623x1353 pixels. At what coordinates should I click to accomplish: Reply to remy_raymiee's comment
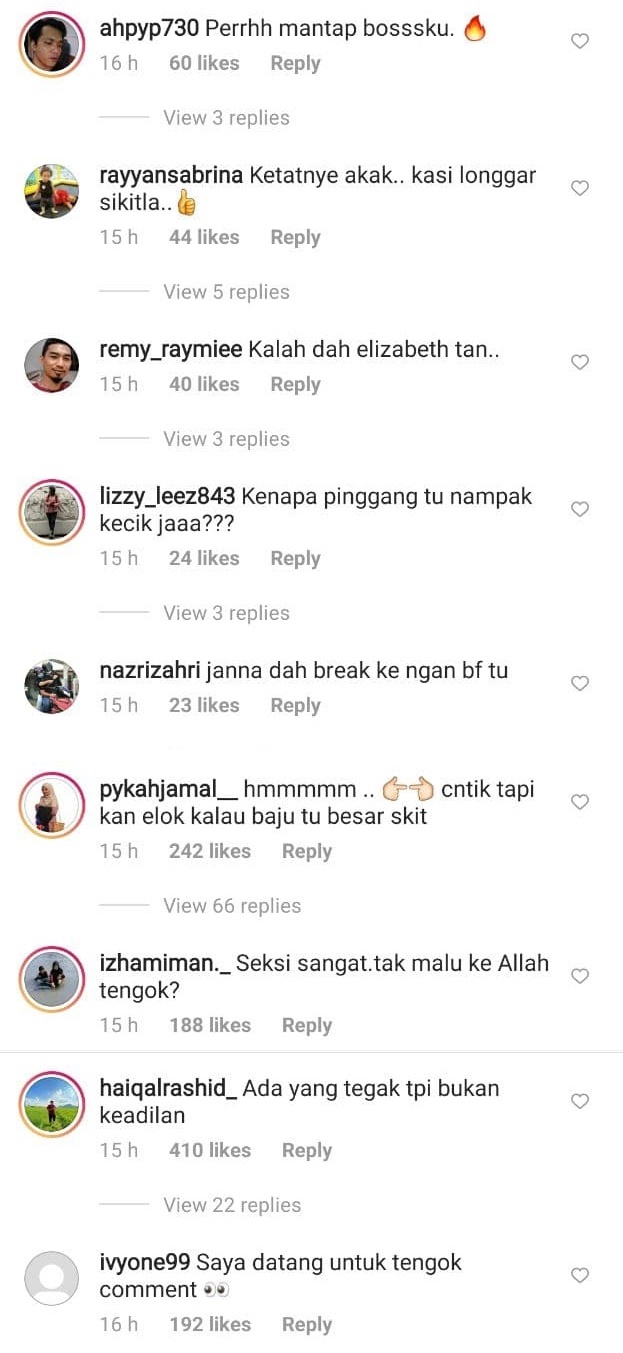click(x=295, y=384)
